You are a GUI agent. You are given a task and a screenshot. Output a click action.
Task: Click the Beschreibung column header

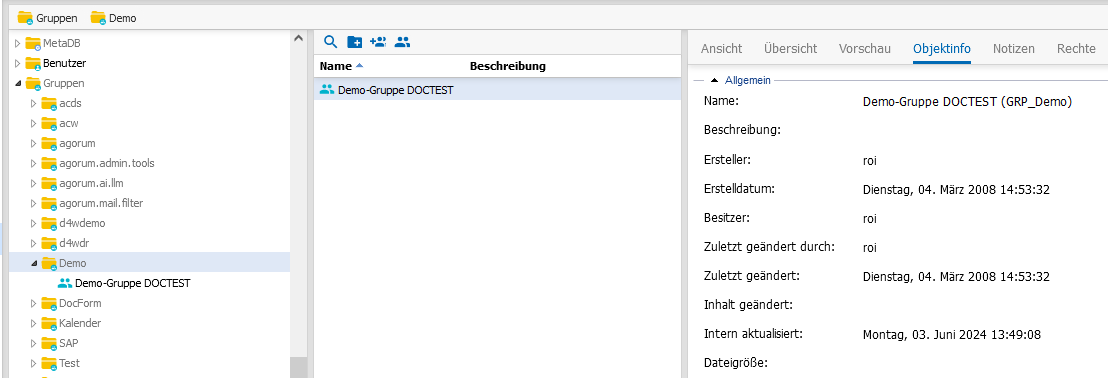coord(507,66)
